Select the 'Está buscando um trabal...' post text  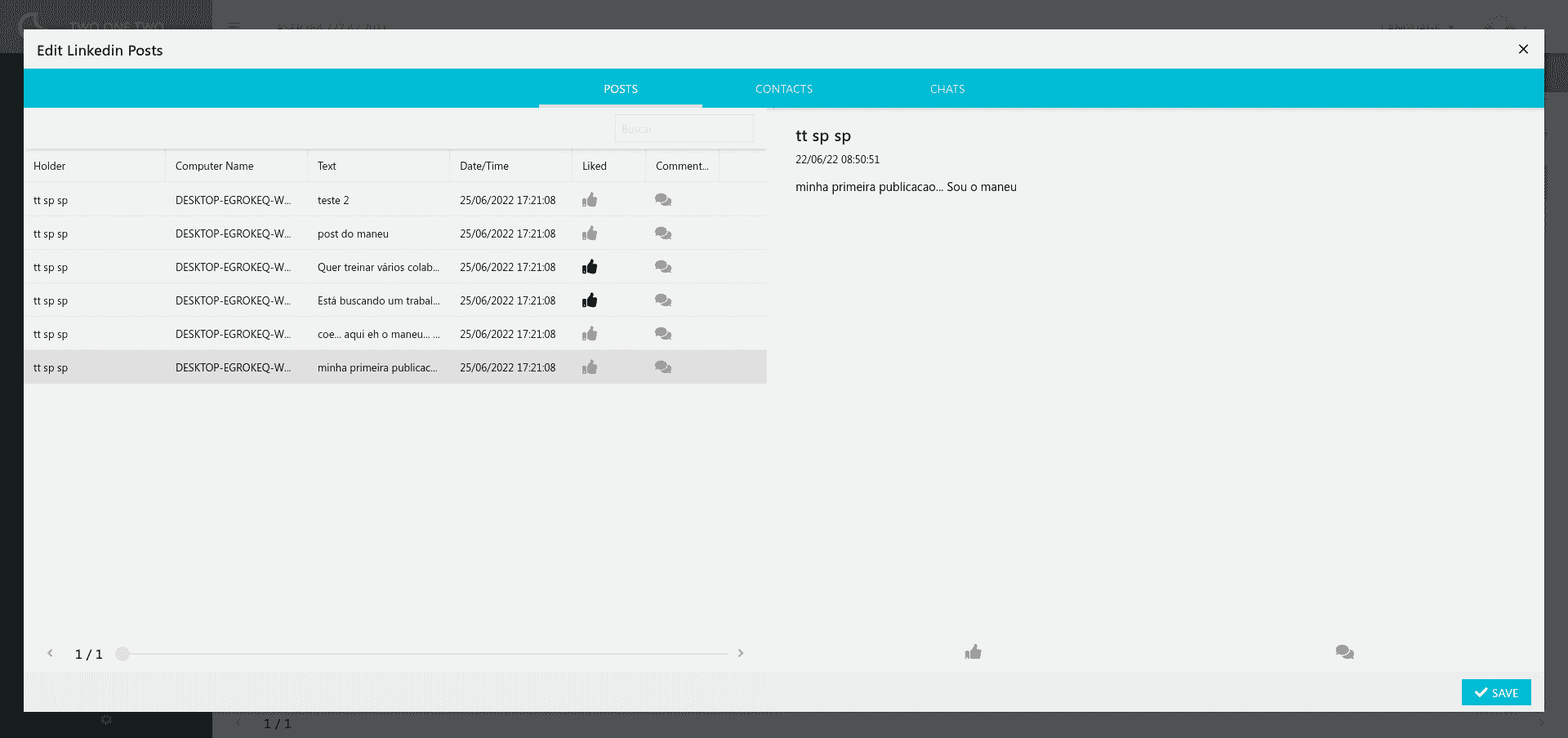tap(378, 300)
